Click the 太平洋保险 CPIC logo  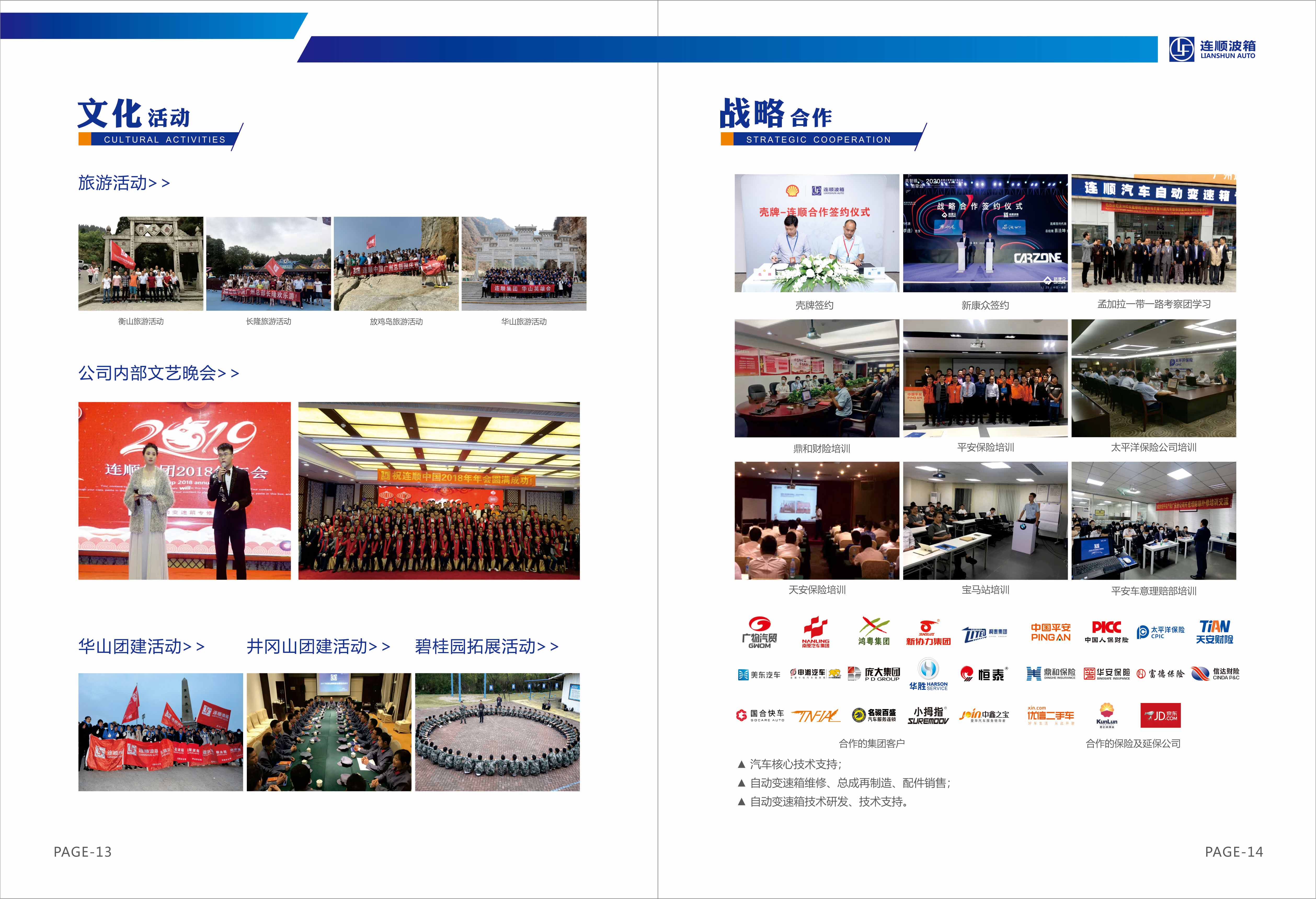coord(1160,632)
